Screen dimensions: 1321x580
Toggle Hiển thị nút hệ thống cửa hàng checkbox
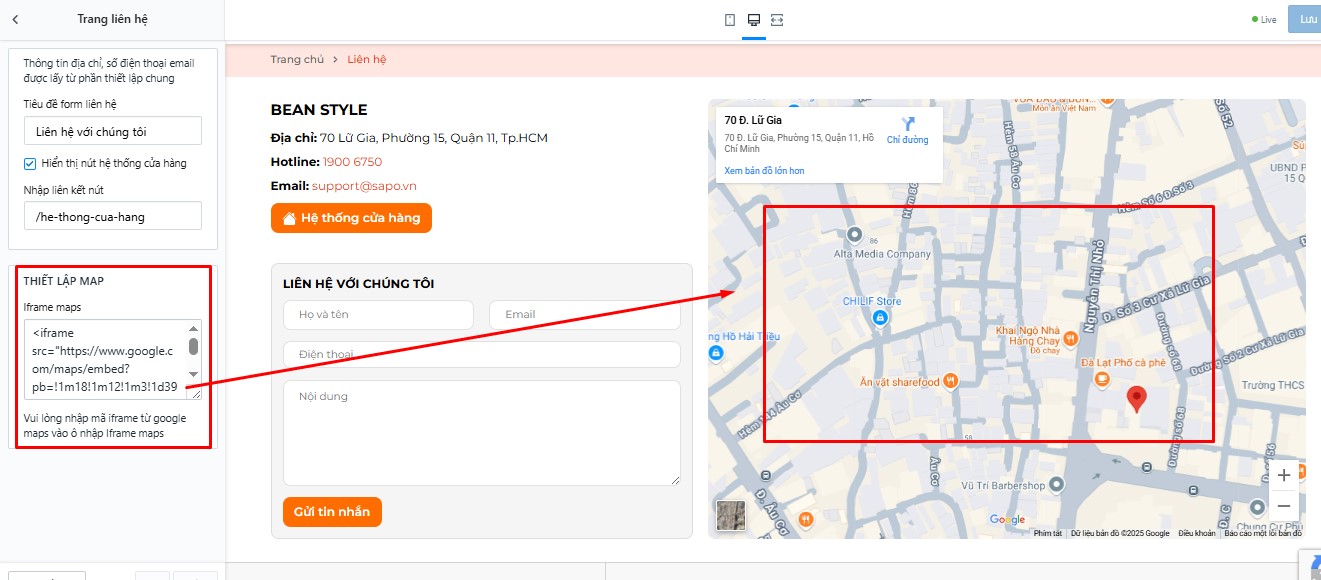30,163
